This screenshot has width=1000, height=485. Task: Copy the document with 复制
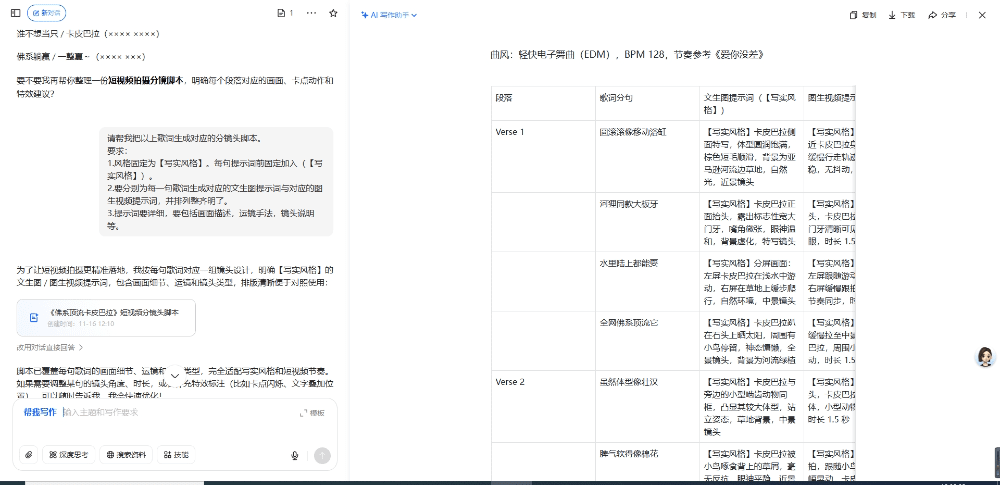(863, 15)
